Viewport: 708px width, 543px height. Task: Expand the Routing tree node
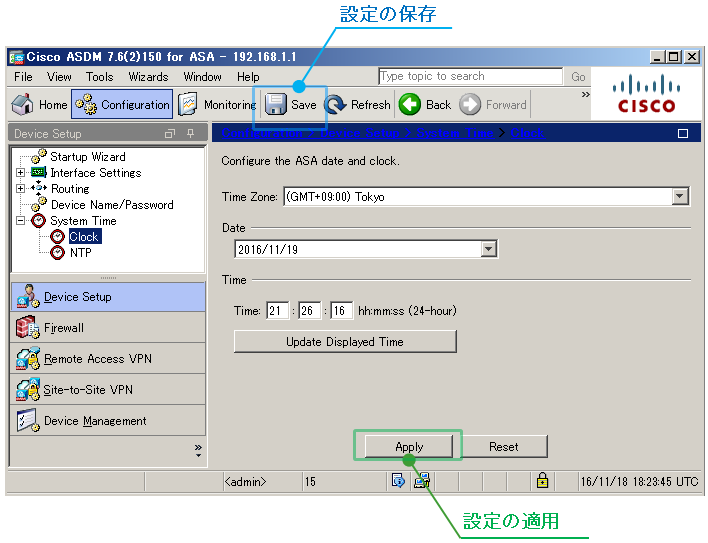pos(20,188)
